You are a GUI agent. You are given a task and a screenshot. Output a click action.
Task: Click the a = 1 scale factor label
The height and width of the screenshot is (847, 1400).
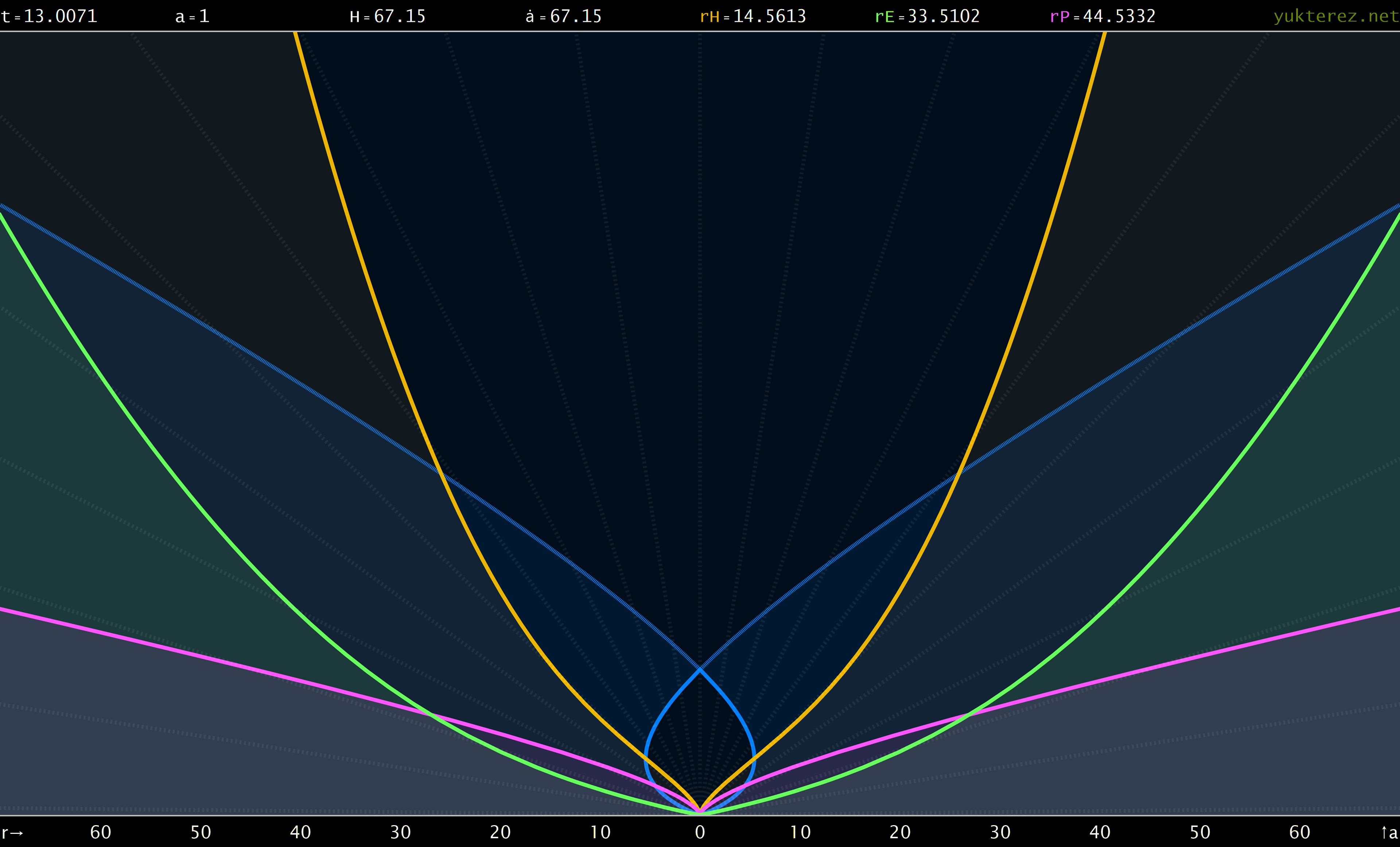click(192, 16)
